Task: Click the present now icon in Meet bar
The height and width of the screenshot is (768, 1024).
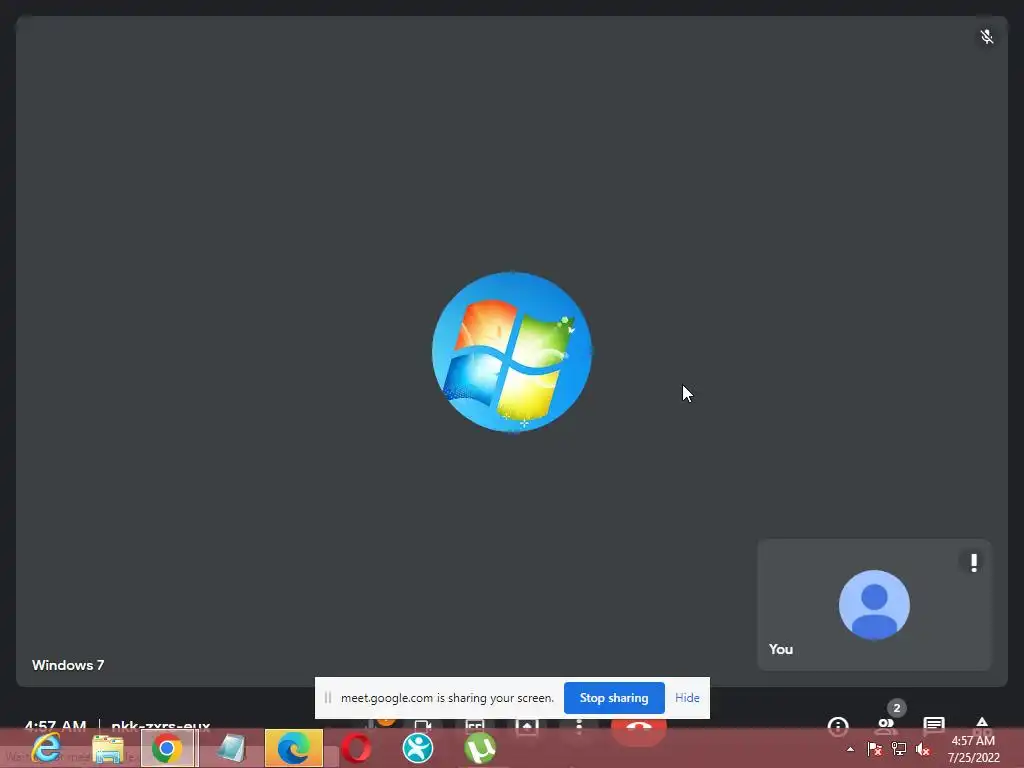Action: 527,725
